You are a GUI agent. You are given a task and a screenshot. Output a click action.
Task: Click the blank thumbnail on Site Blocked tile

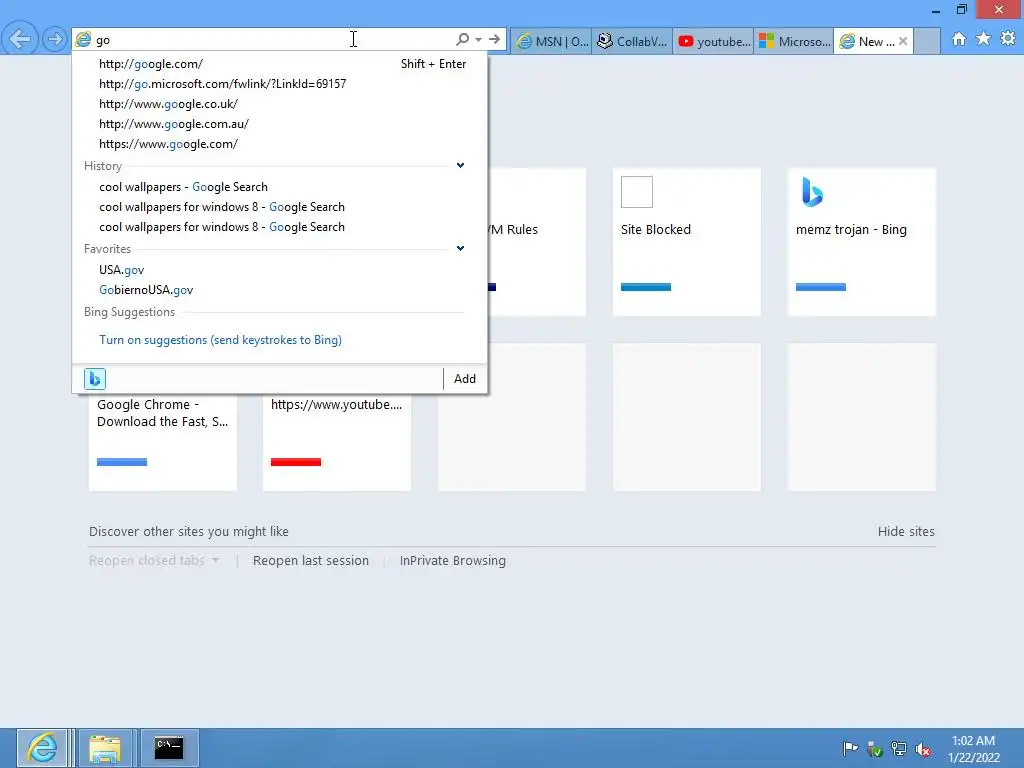(637, 192)
